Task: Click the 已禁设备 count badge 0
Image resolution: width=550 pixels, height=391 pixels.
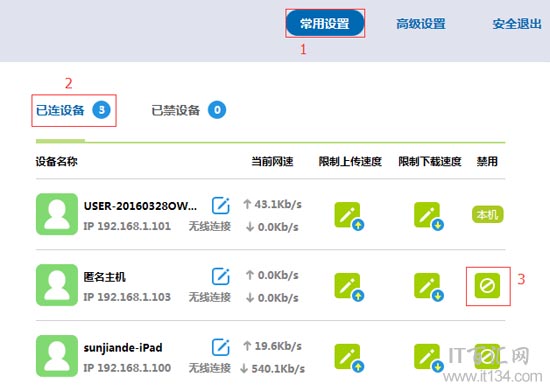Action: [217, 110]
